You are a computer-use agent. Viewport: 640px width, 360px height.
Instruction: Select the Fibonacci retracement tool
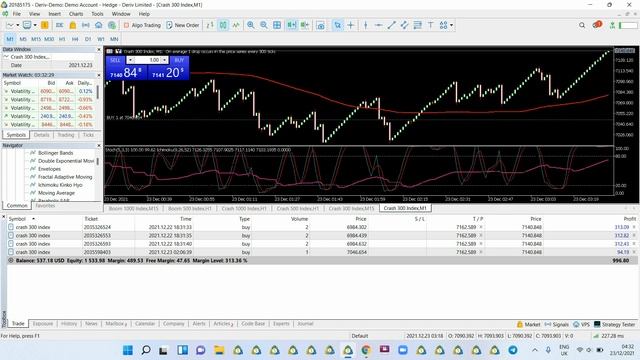[417, 25]
